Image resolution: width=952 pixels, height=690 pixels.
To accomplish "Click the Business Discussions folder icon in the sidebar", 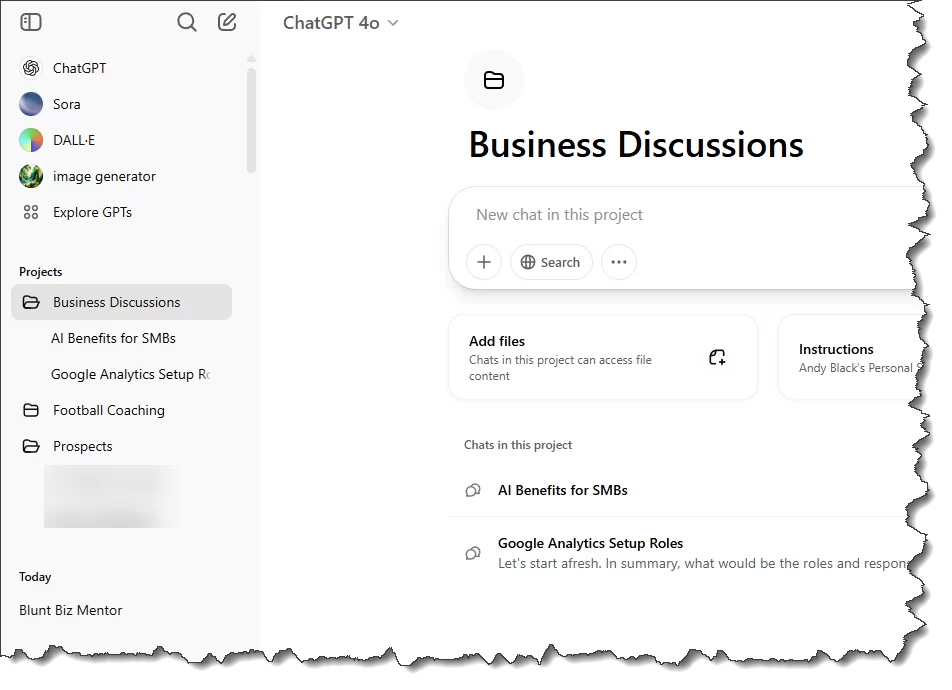I will [x=31, y=302].
